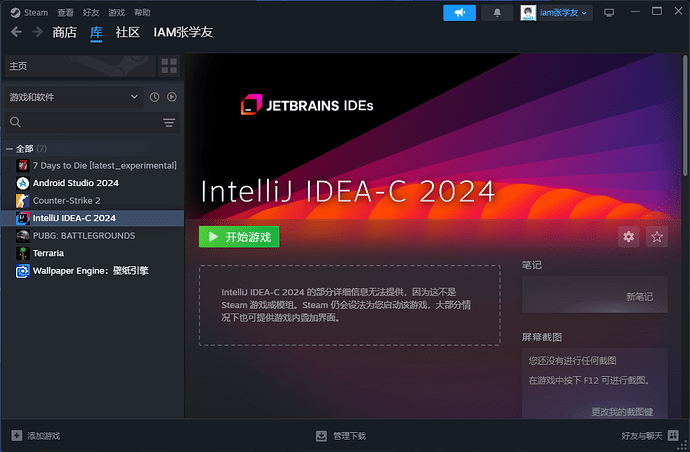The width and height of the screenshot is (690, 452).
Task: Switch to Big Picture mode monitor icon
Action: point(609,13)
